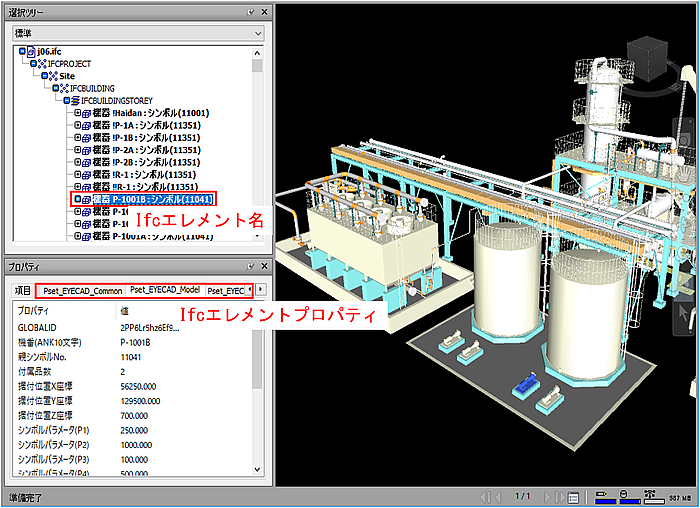Screen dimensions: 700x508
Task: Click the !P-1A row geometry icon
Action: (x=86, y=125)
